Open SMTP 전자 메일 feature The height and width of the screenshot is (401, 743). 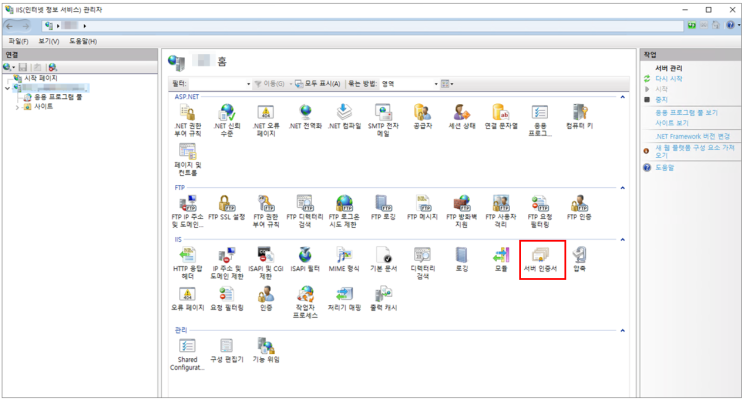coord(383,120)
